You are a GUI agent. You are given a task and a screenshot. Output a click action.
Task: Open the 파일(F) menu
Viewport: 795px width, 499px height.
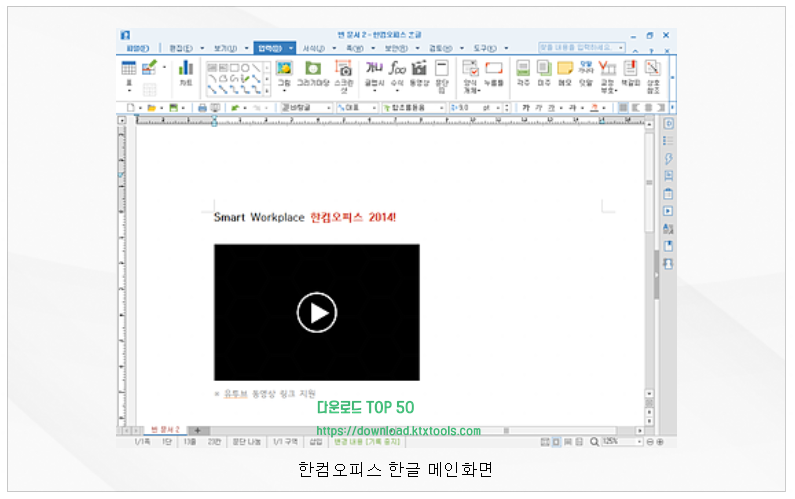tap(137, 48)
